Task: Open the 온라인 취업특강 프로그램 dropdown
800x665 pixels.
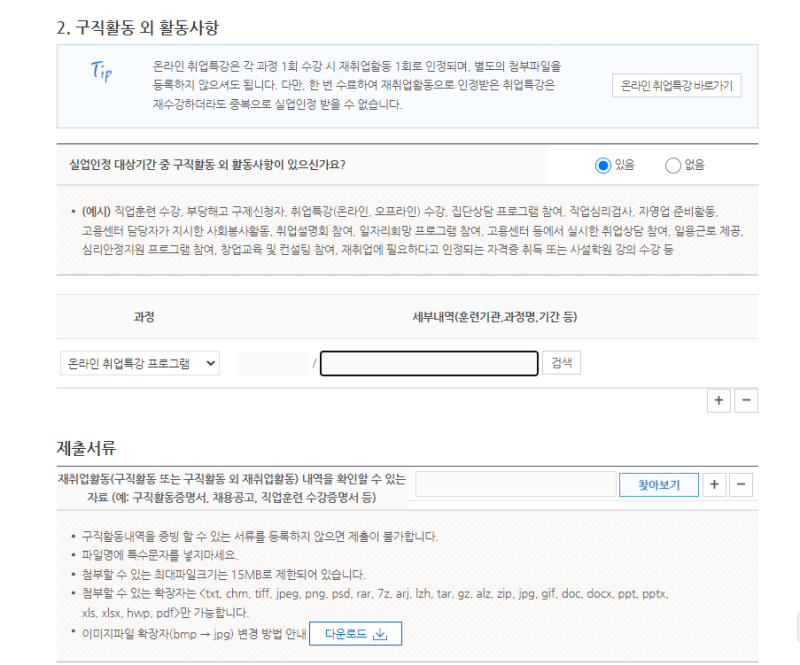Action: (140, 363)
